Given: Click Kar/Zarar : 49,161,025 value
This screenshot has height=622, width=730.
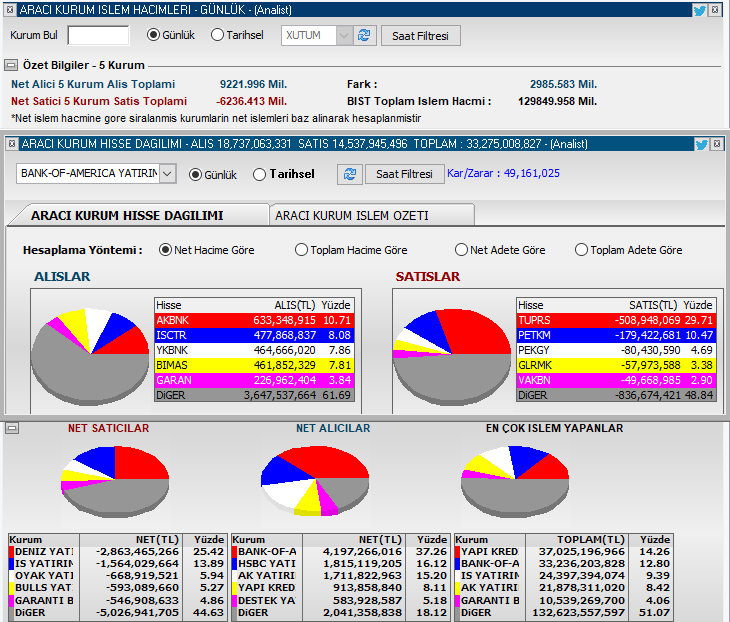Looking at the screenshot, I should 503,173.
